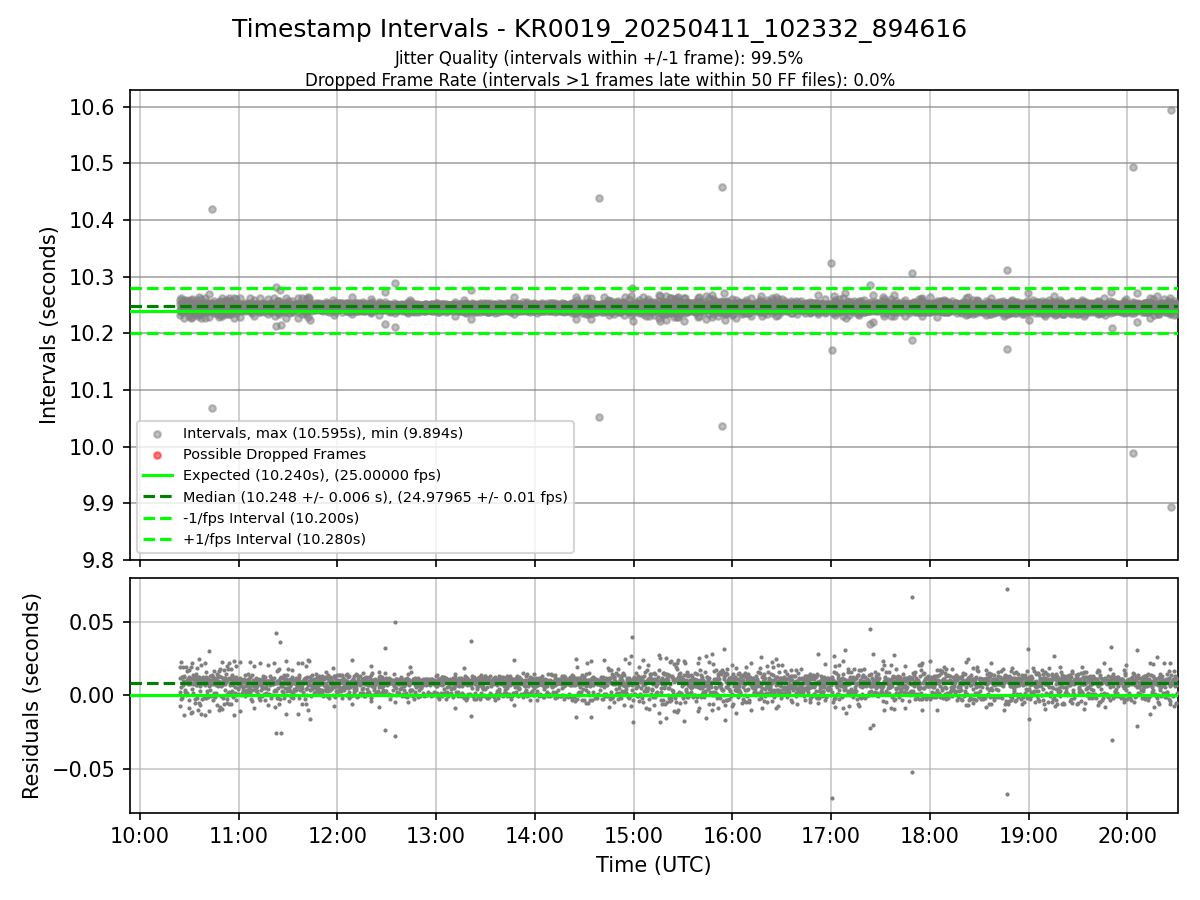Click x-axis tick label '12:00'
Image resolution: width=1200 pixels, height=900 pixels.
pos(337,833)
